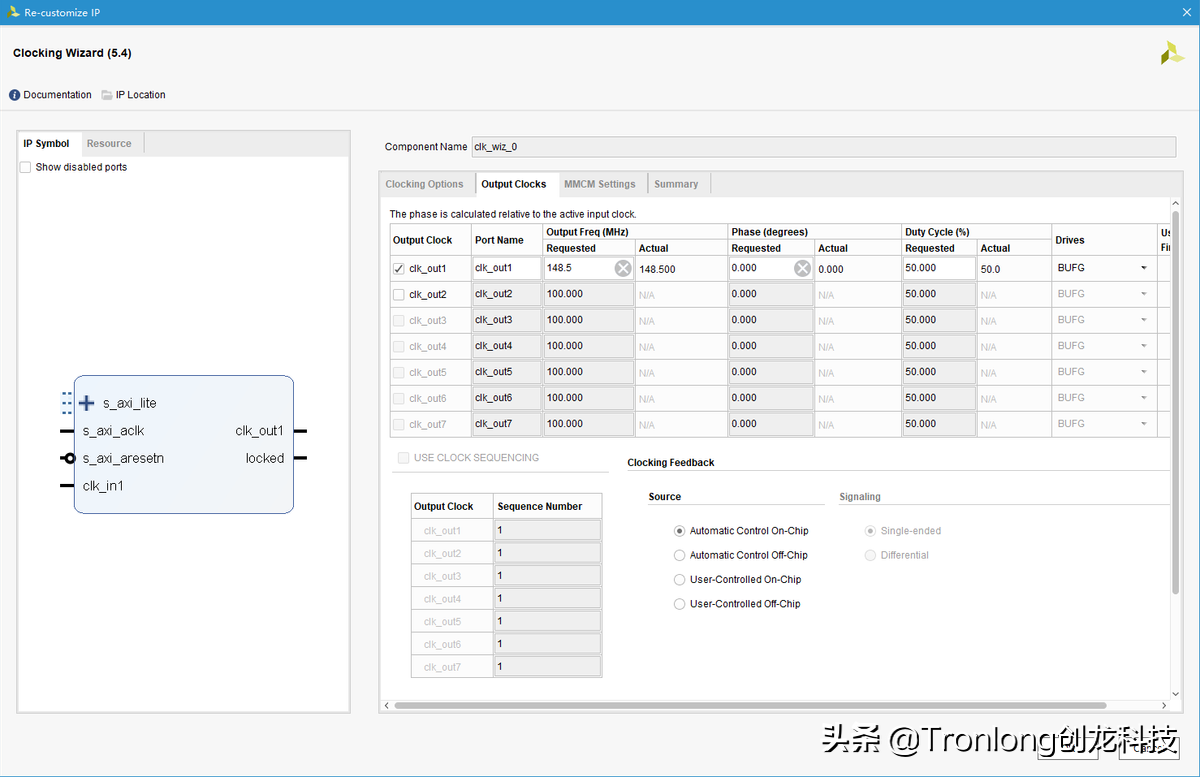Select Automatic Control On-Chip radio
This screenshot has height=777, width=1200.
click(680, 531)
